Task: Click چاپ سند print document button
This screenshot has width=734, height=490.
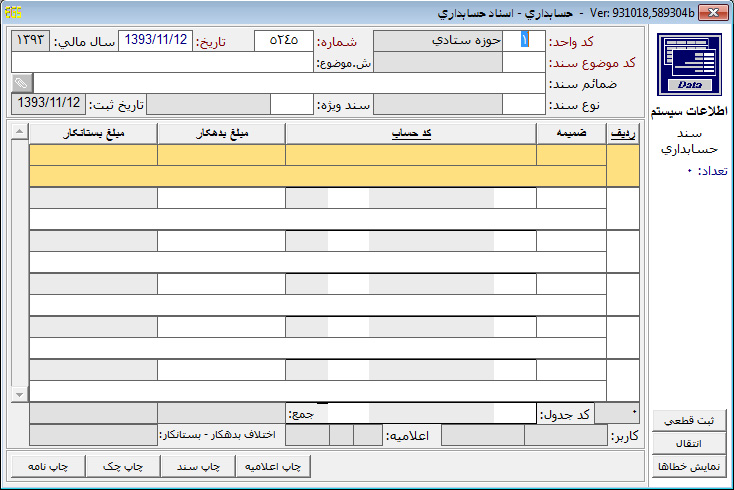Action: [x=198, y=466]
